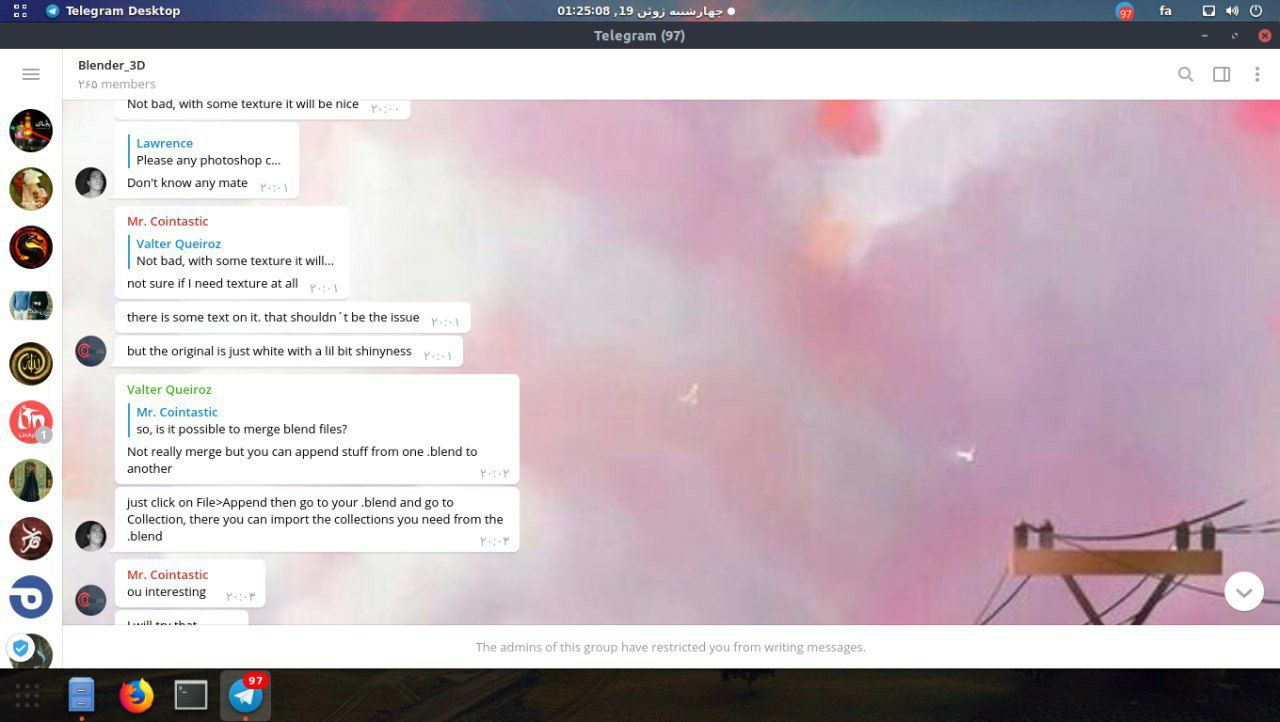Click the message 'ou interesting'
This screenshot has width=1280, height=722.
pyautogui.click(x=166, y=592)
